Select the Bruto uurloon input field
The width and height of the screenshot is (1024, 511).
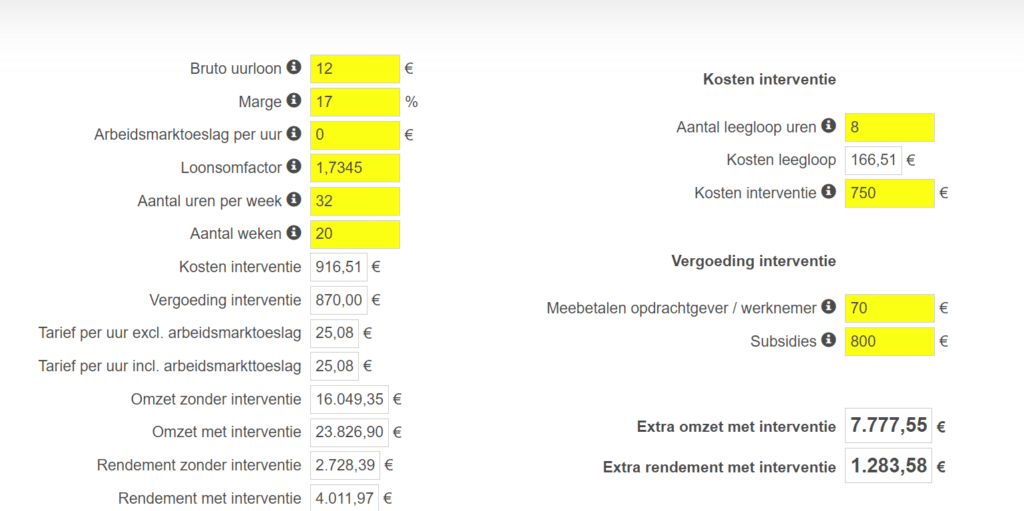tap(355, 69)
